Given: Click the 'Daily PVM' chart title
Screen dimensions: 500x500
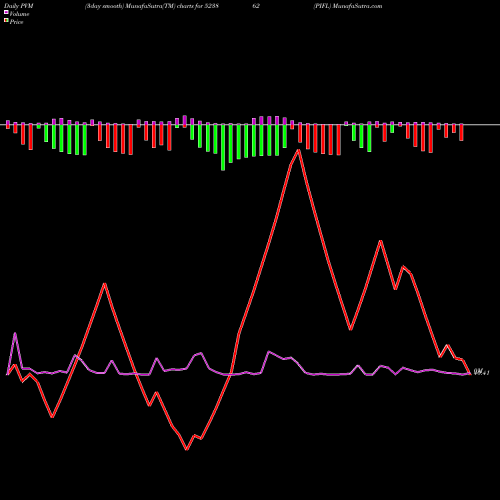Looking at the screenshot, I should [x=19, y=6].
